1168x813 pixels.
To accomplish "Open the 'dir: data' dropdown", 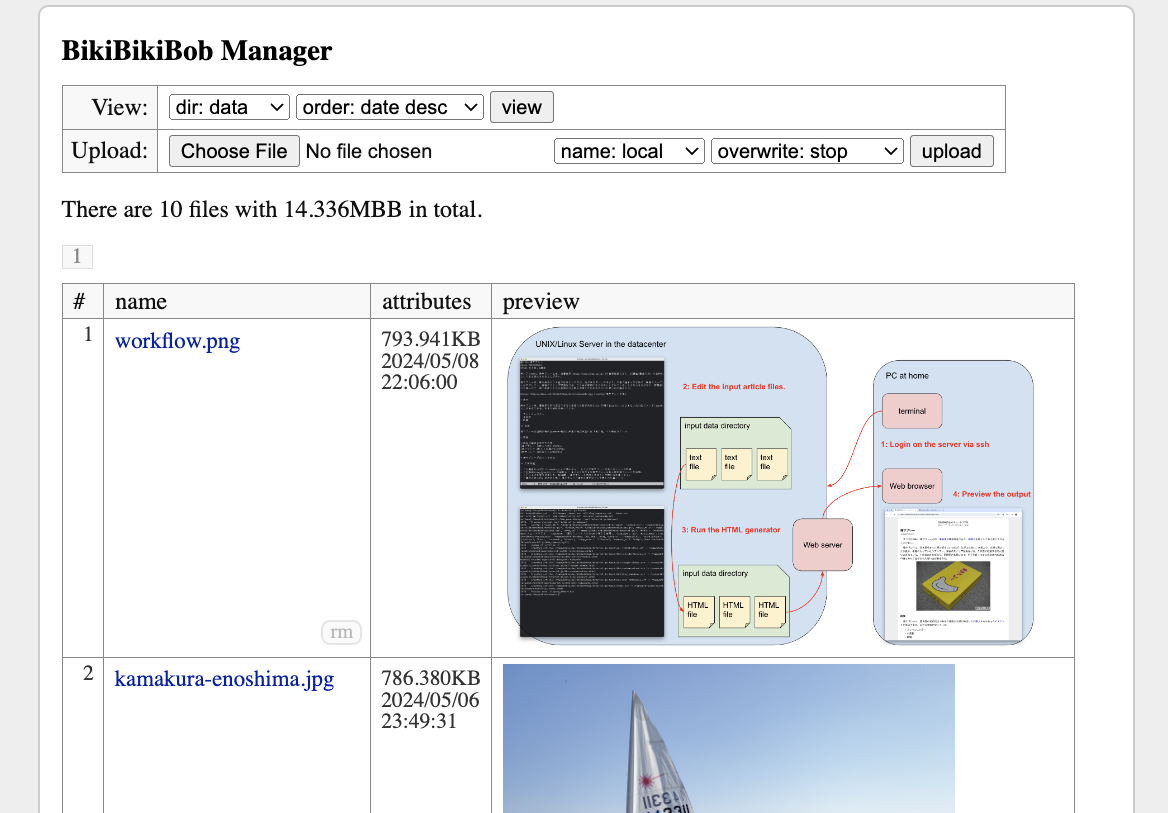I will click(229, 107).
